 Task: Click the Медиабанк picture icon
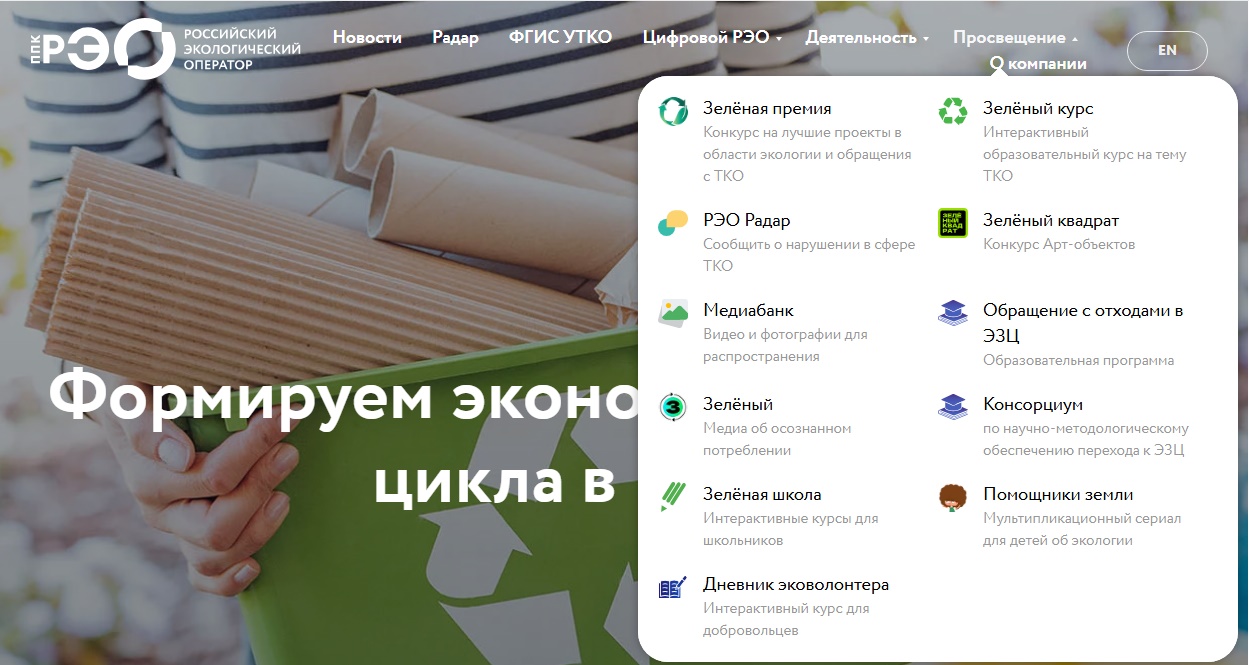[x=673, y=313]
